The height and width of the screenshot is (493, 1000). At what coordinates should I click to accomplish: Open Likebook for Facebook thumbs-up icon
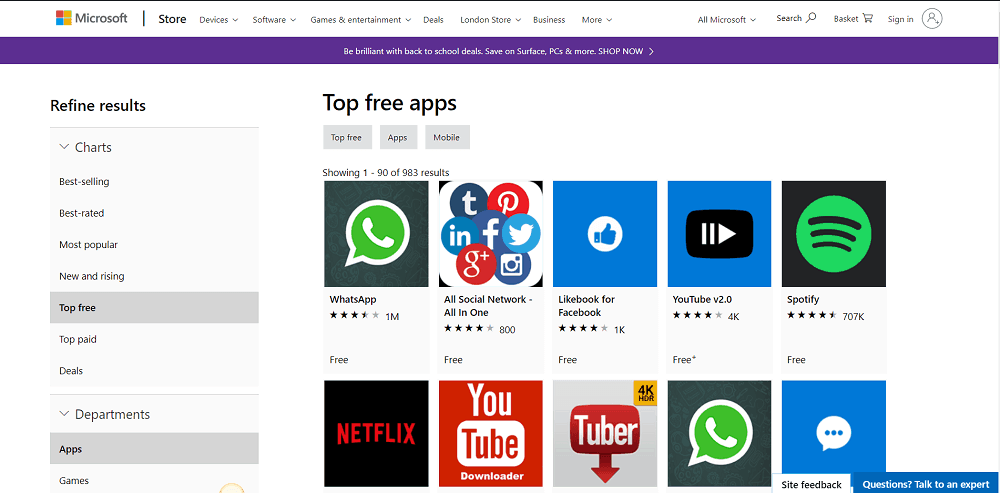[605, 234]
